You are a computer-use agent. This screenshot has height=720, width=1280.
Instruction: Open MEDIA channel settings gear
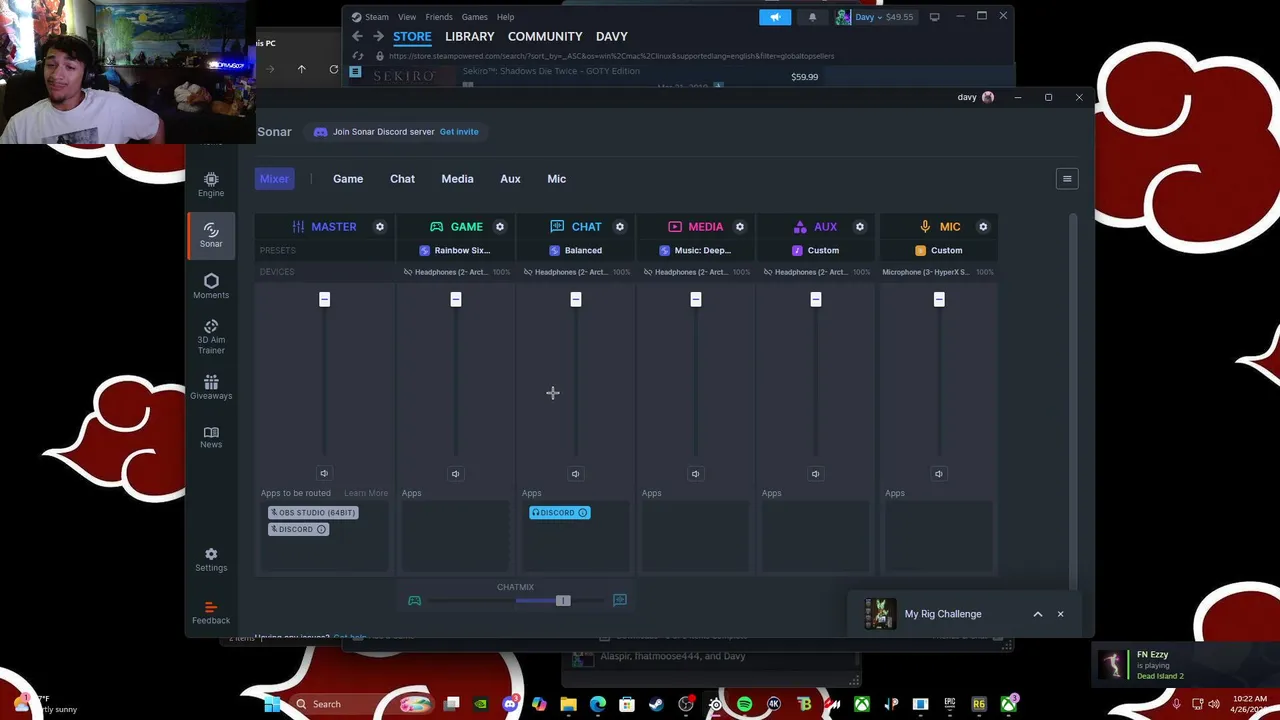tap(740, 227)
